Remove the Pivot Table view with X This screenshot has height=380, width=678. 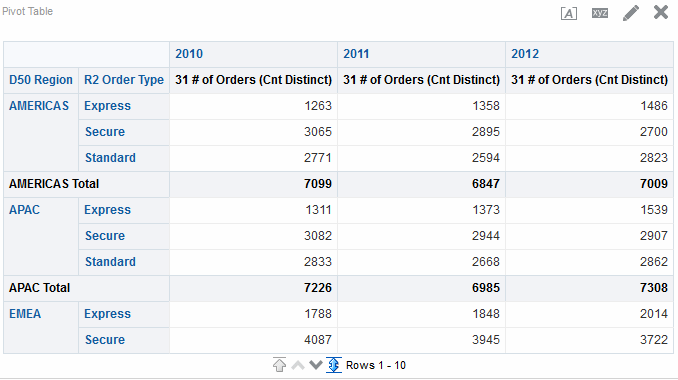tap(661, 12)
